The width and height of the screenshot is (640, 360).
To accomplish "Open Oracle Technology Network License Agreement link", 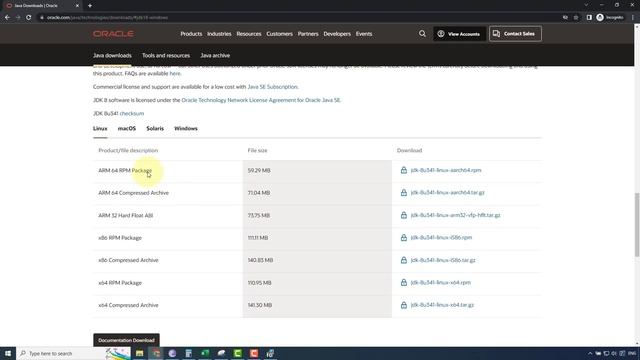I will pyautogui.click(x=260, y=100).
